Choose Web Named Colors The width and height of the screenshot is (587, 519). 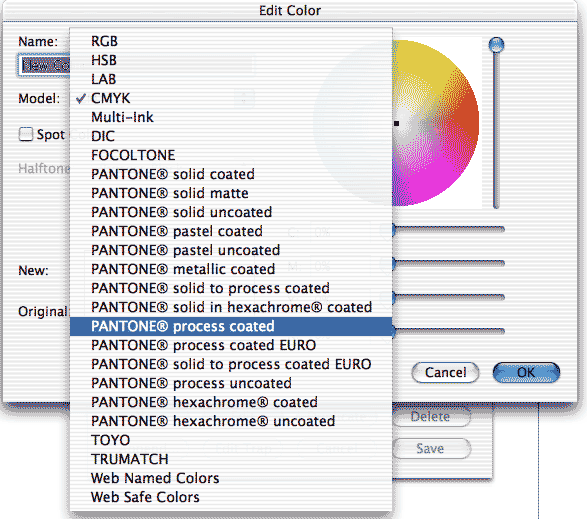[231, 479]
